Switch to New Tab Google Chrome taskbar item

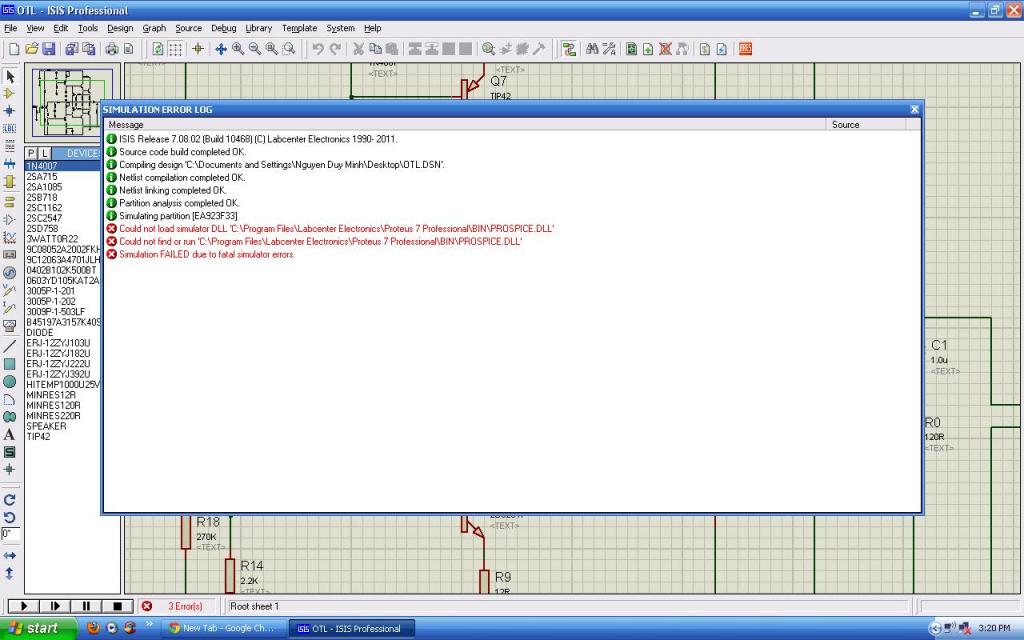[223, 628]
